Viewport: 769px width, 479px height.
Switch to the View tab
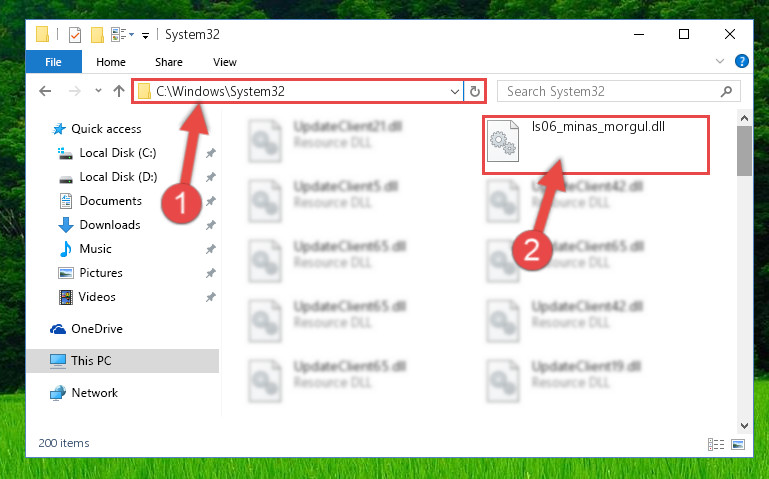(x=225, y=62)
